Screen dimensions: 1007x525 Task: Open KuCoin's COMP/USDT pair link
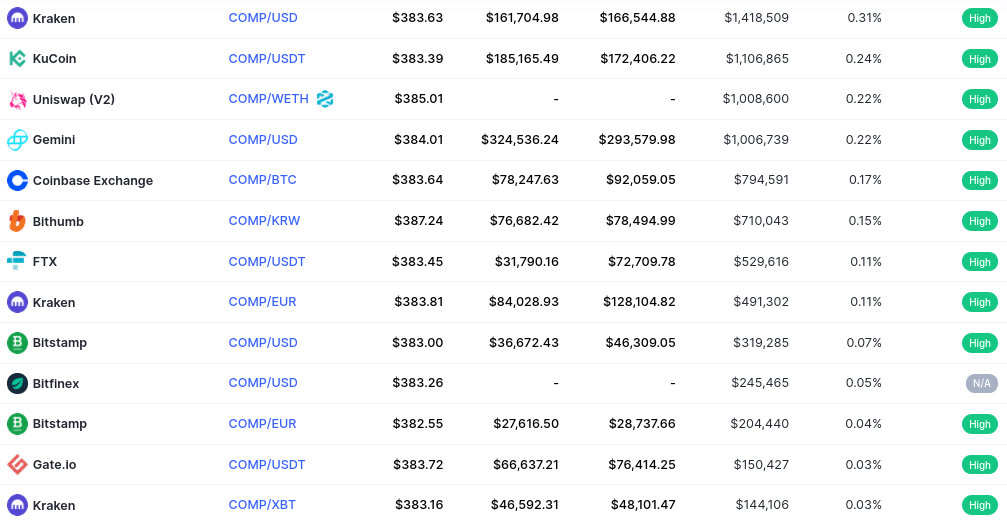point(267,58)
